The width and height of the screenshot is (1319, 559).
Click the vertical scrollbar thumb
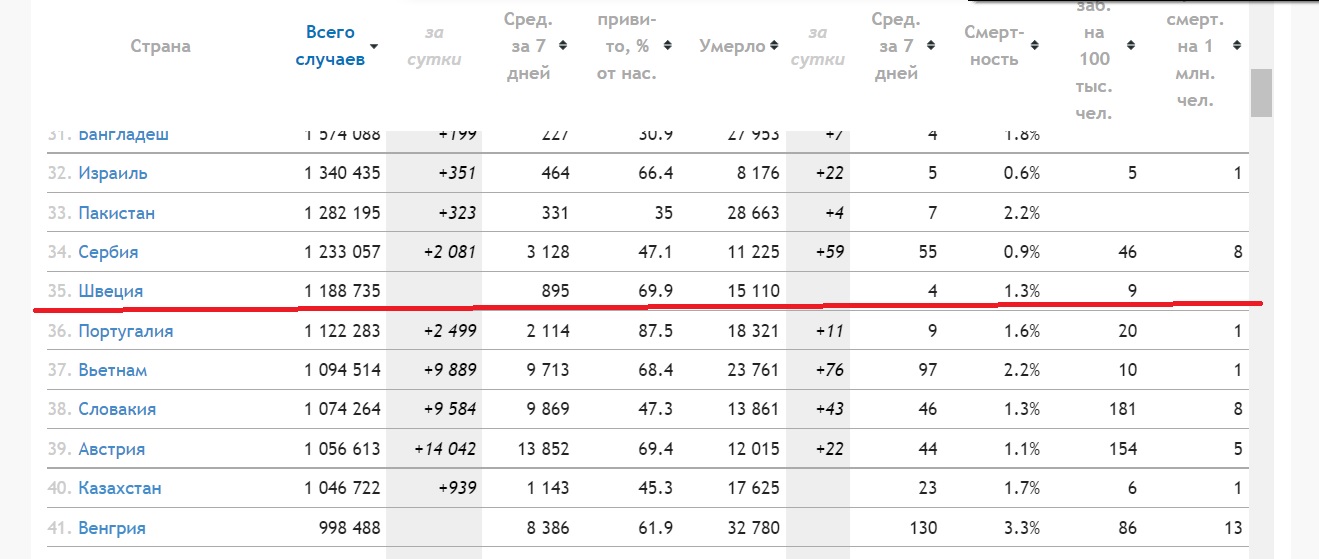point(1261,93)
